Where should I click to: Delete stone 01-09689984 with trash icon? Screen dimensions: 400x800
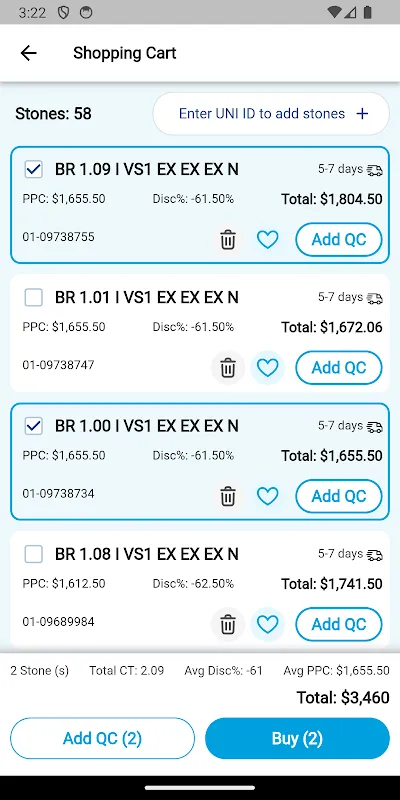[x=228, y=624]
